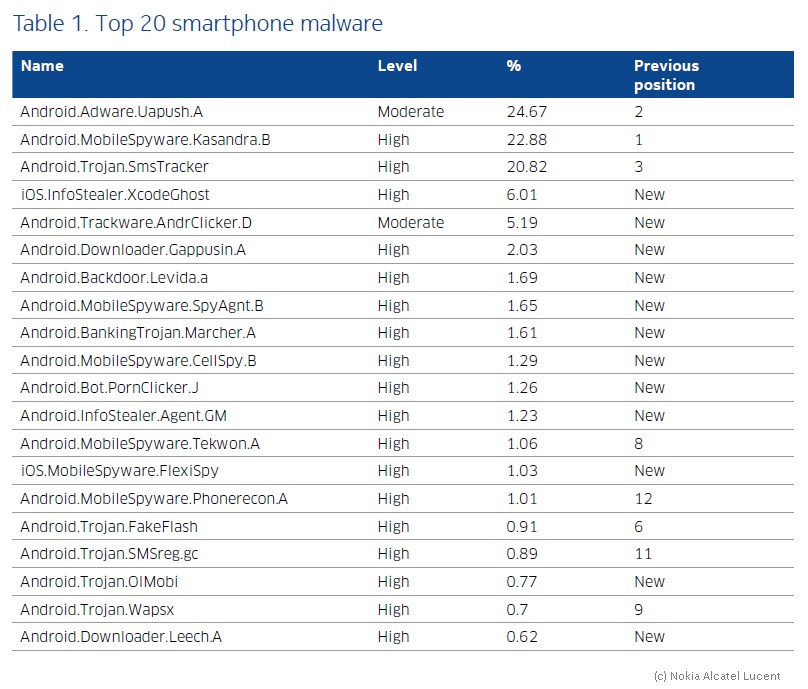Click Android.Trojan.SmsTracker in the table
Viewport: 808px width, 689px height.
coord(114,167)
